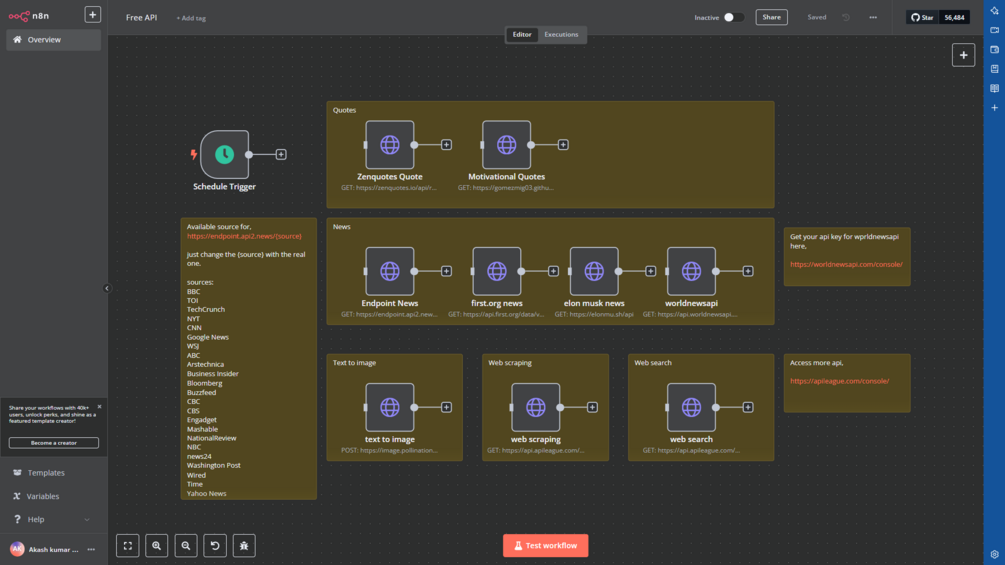Open the Endpoint News node
1005x565 pixels.
[x=390, y=271]
